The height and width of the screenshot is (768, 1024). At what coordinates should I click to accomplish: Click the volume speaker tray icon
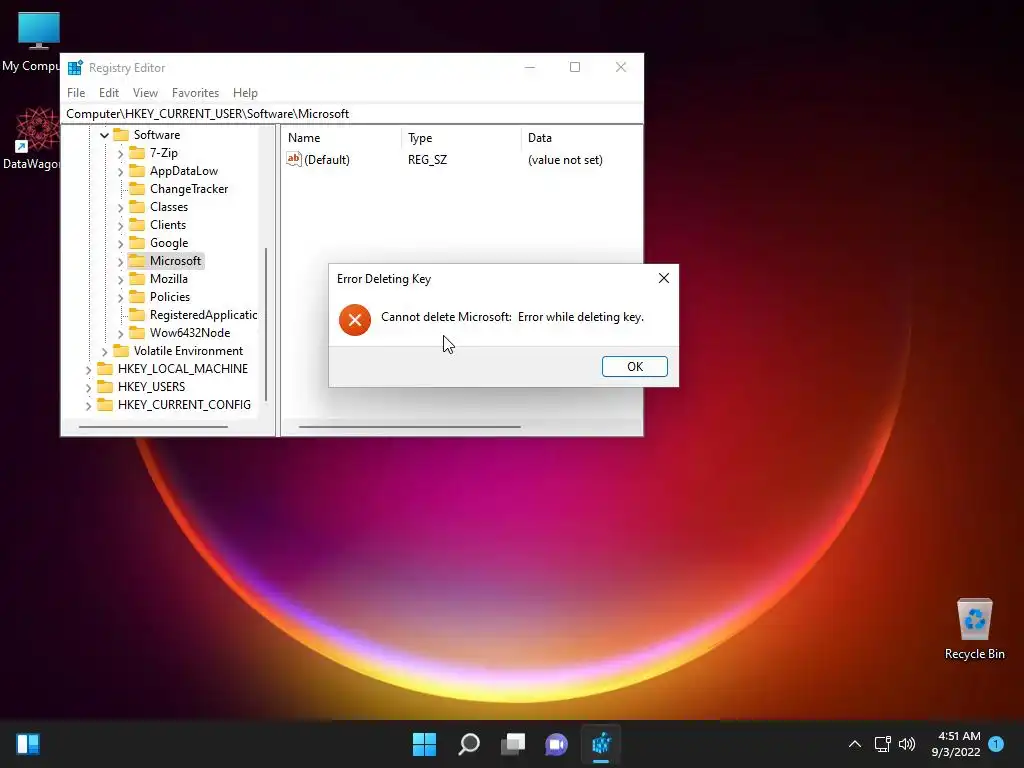click(x=907, y=744)
